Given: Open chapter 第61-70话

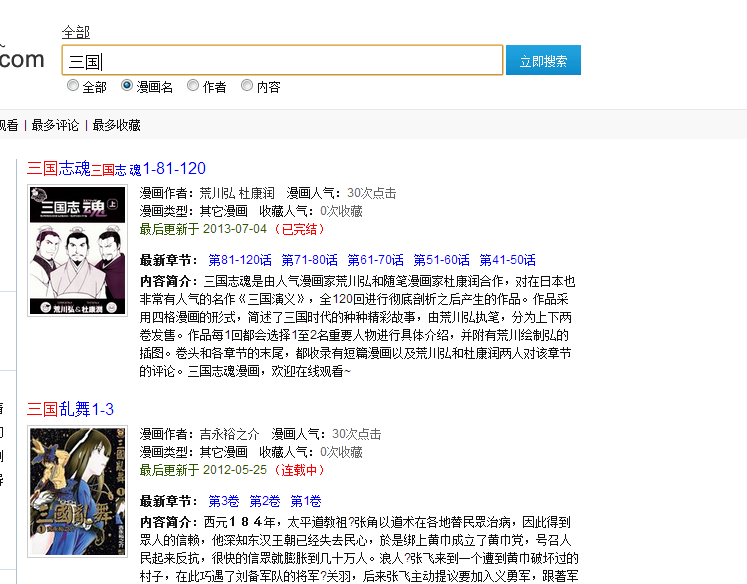Looking at the screenshot, I should point(375,260).
